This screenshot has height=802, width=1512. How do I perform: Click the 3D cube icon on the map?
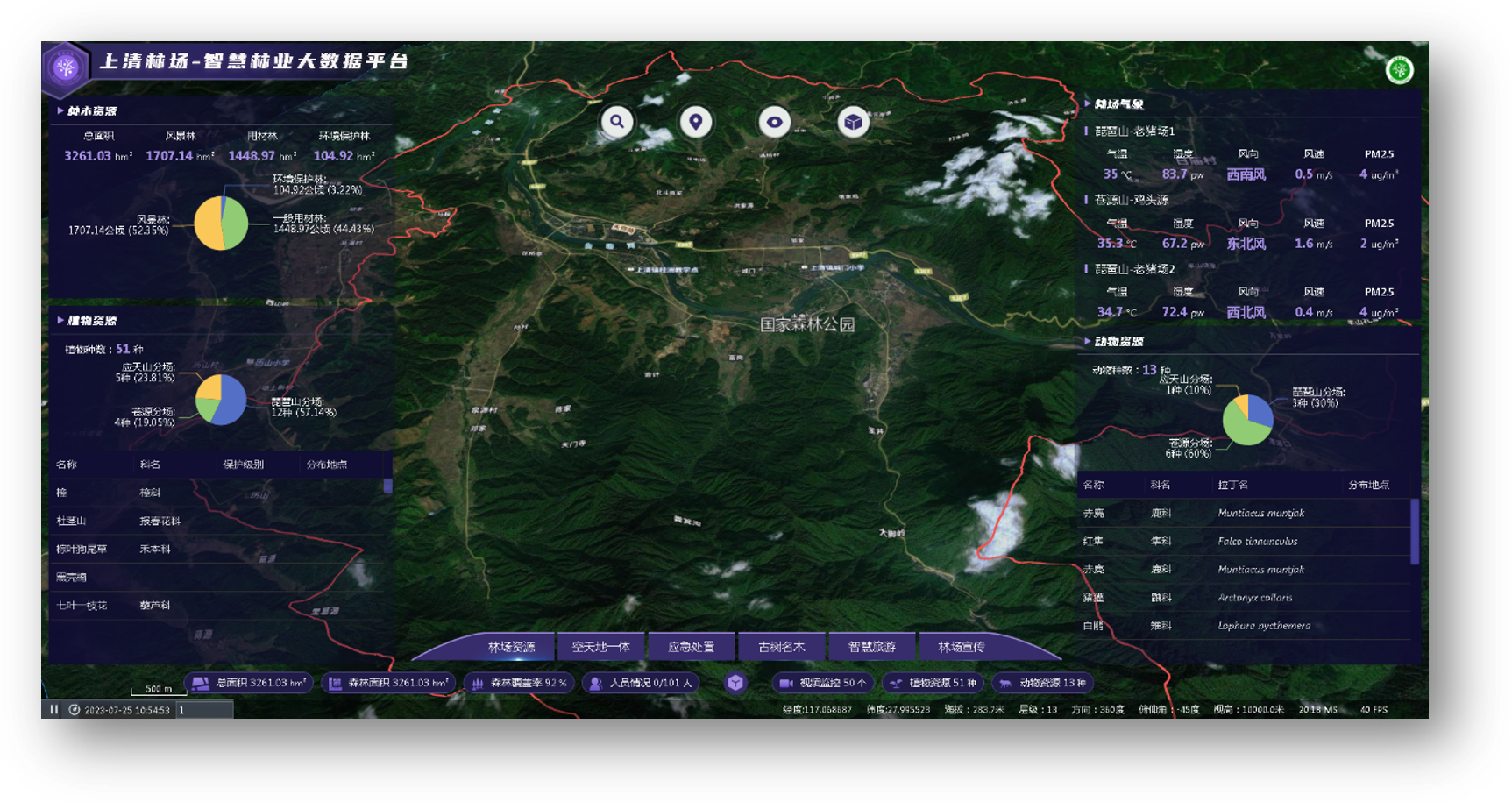(853, 122)
